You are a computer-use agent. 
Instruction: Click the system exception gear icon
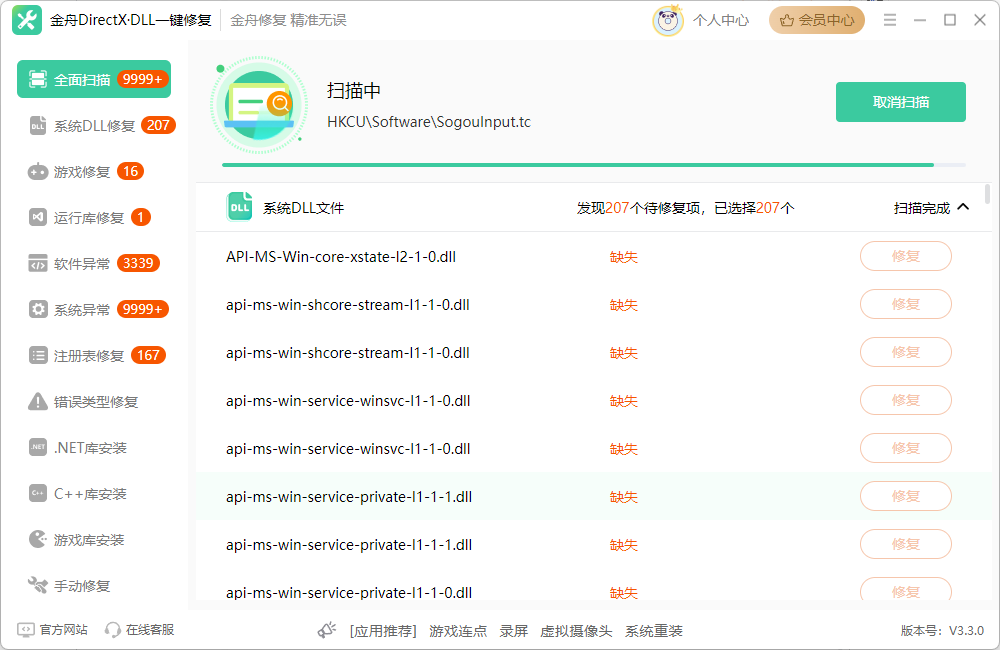click(38, 309)
